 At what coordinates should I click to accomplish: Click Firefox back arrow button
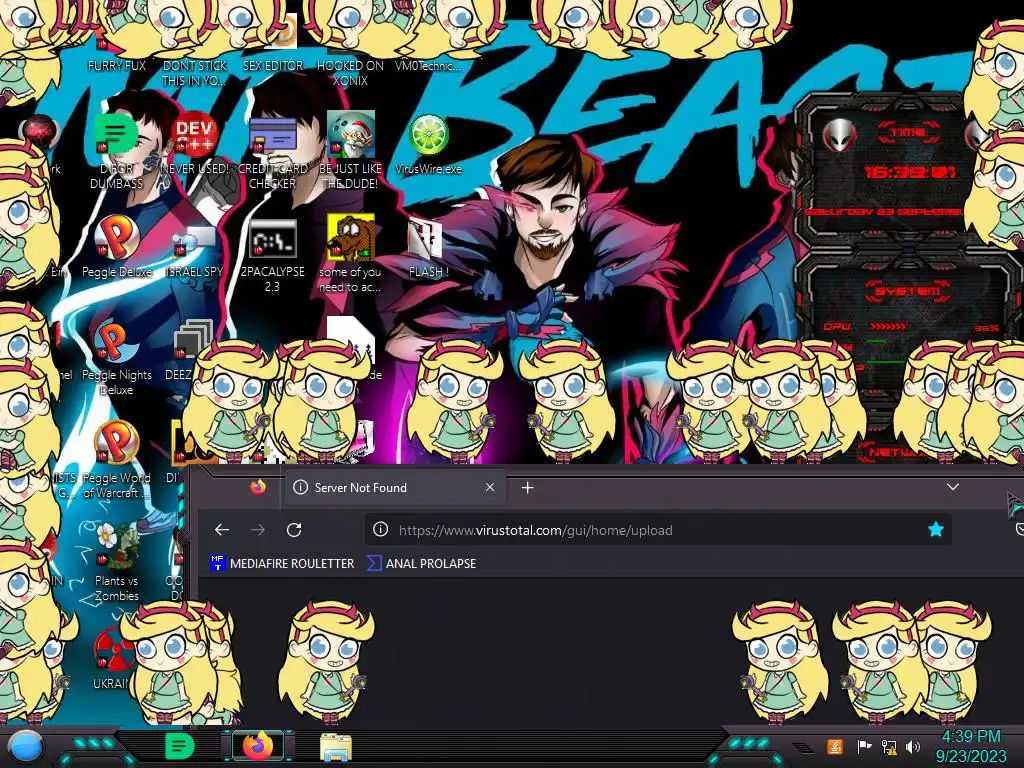tap(222, 530)
